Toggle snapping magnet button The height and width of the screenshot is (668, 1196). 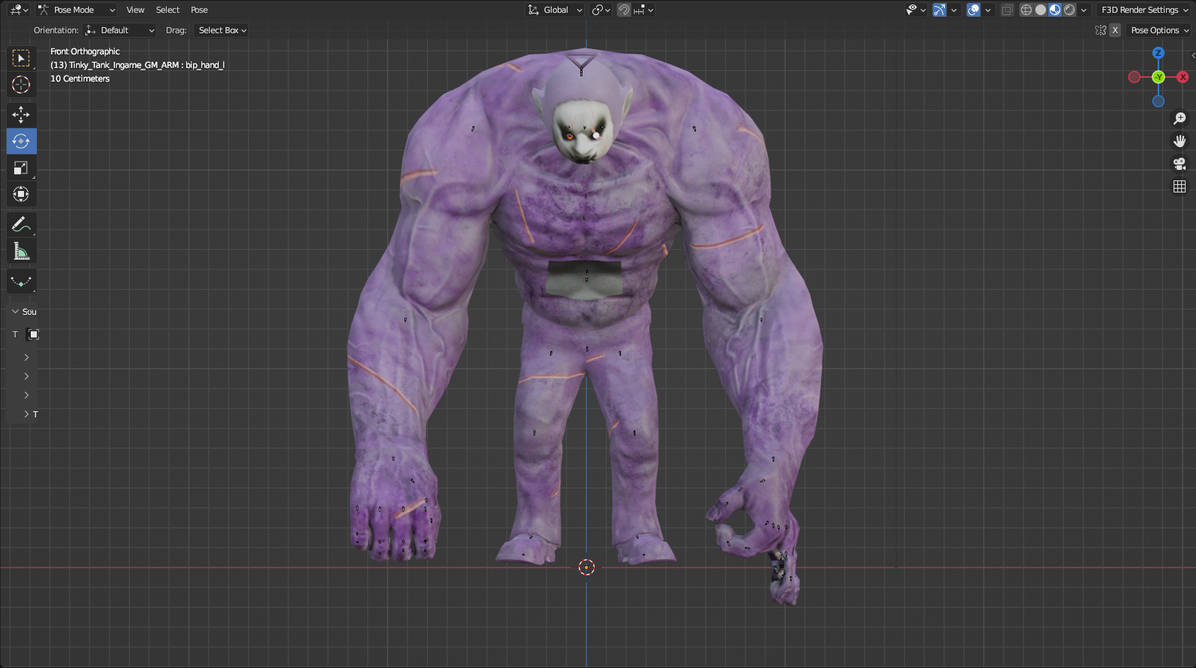click(624, 10)
